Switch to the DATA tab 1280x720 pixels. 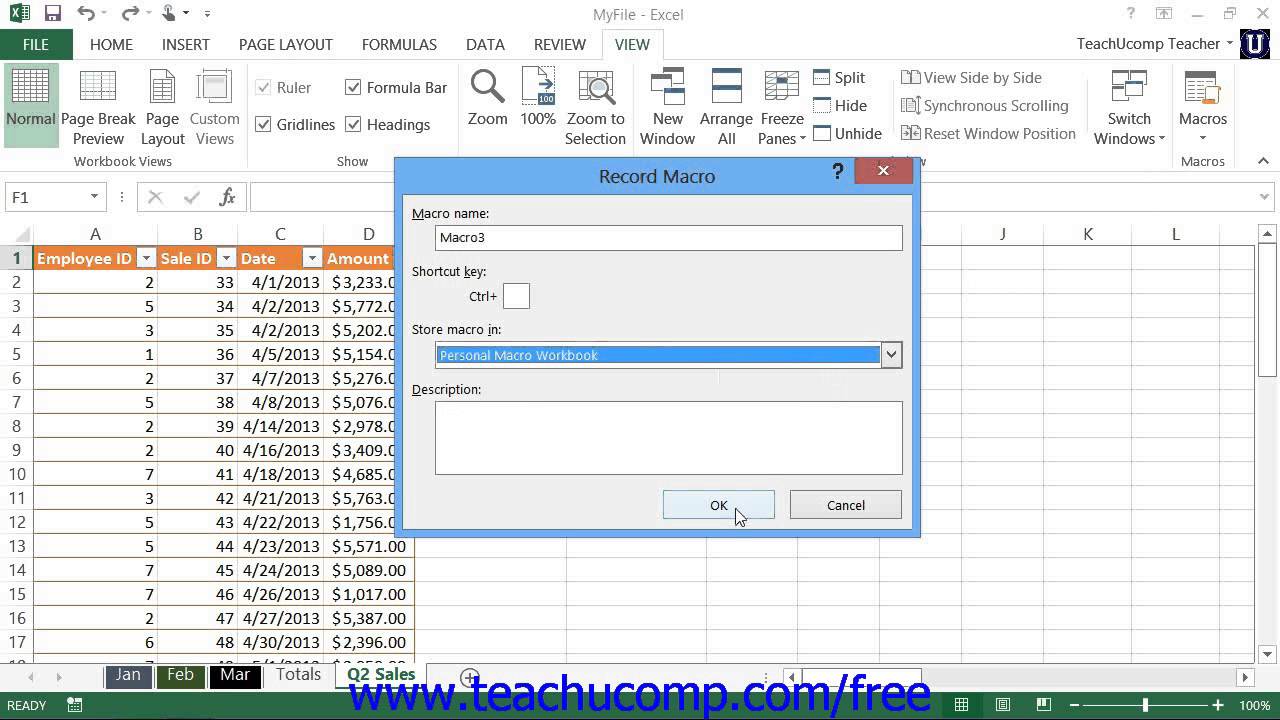click(x=485, y=44)
